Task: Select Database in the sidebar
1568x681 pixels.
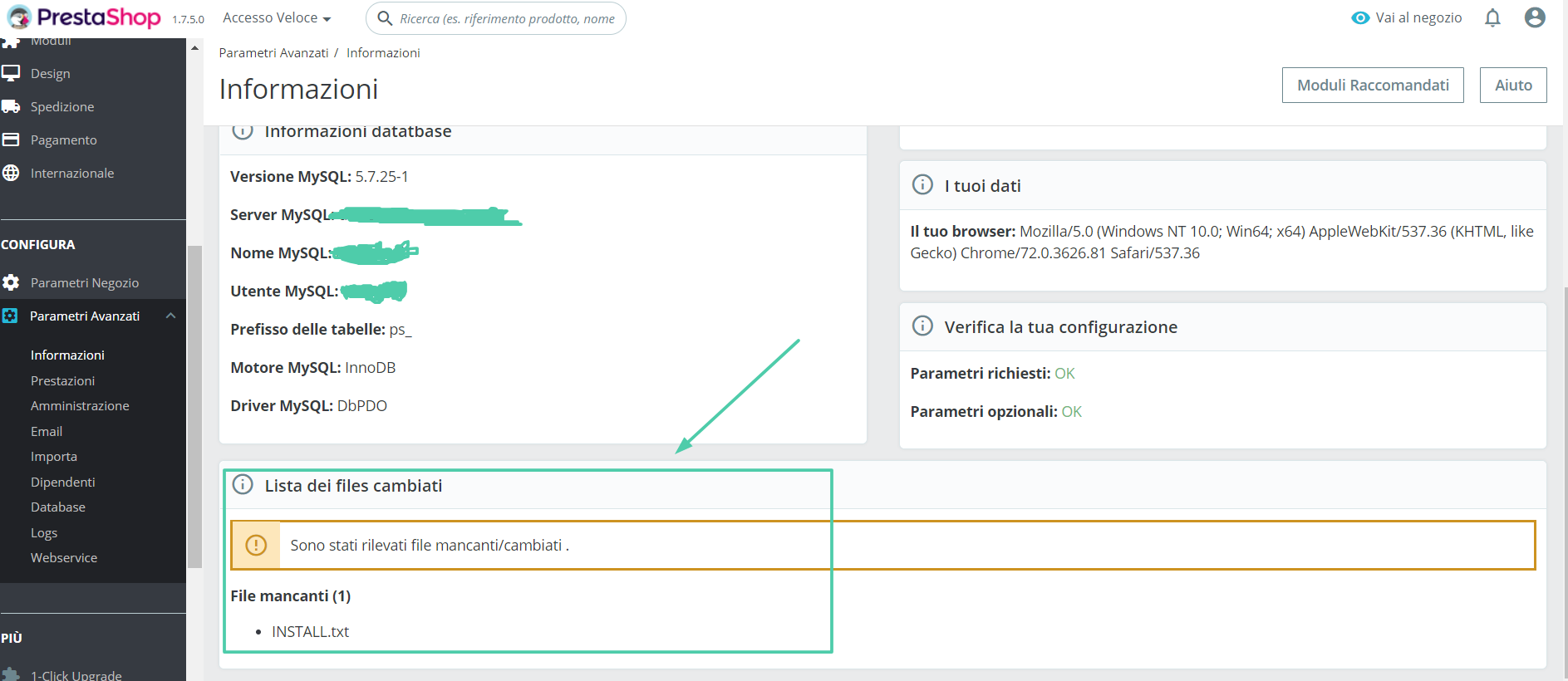Action: pos(58,507)
